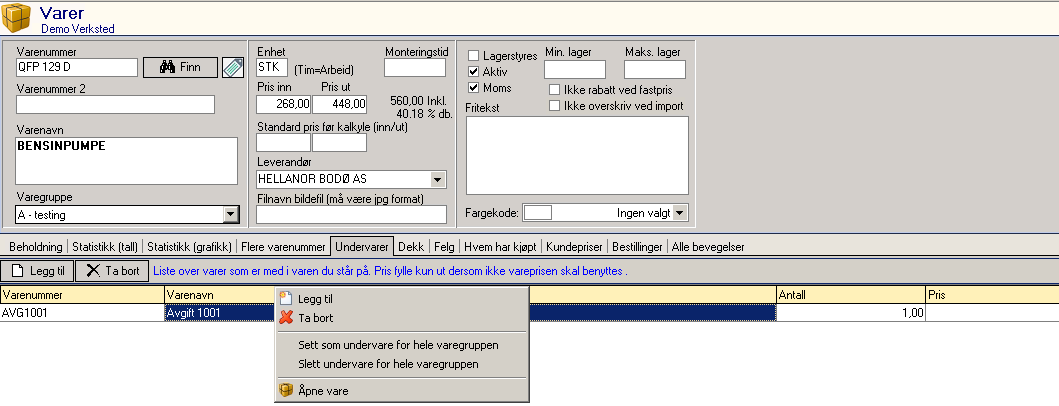Image resolution: width=1059 pixels, height=406 pixels.
Task: Enable Ikke overskriv ved import checkbox
Action: coord(554,105)
